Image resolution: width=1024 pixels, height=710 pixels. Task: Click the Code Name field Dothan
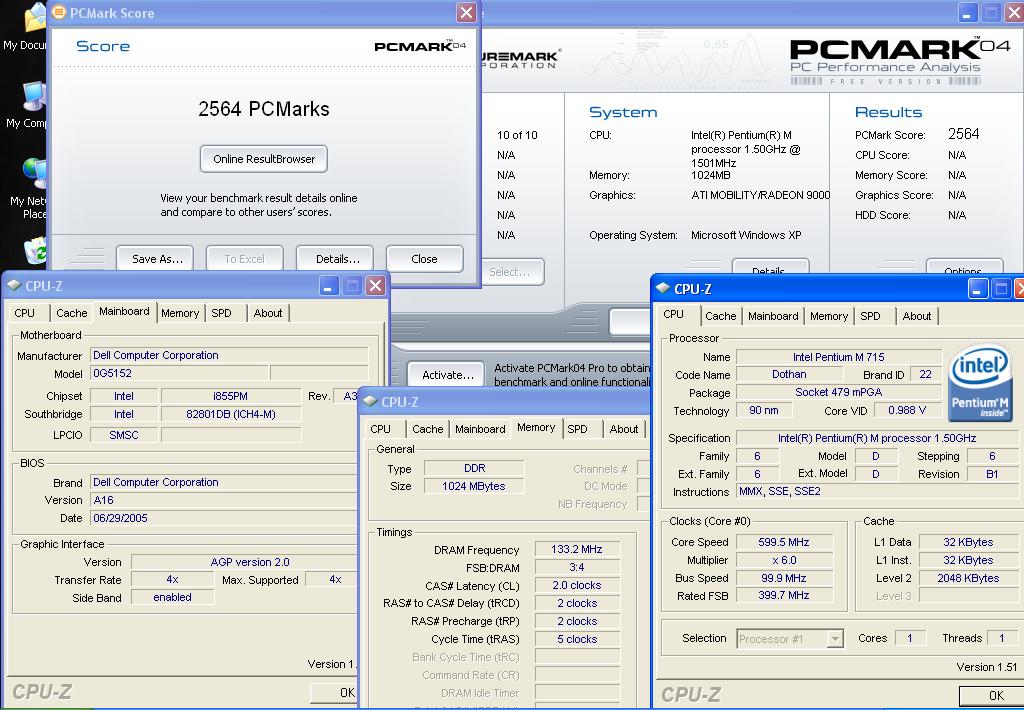point(789,374)
